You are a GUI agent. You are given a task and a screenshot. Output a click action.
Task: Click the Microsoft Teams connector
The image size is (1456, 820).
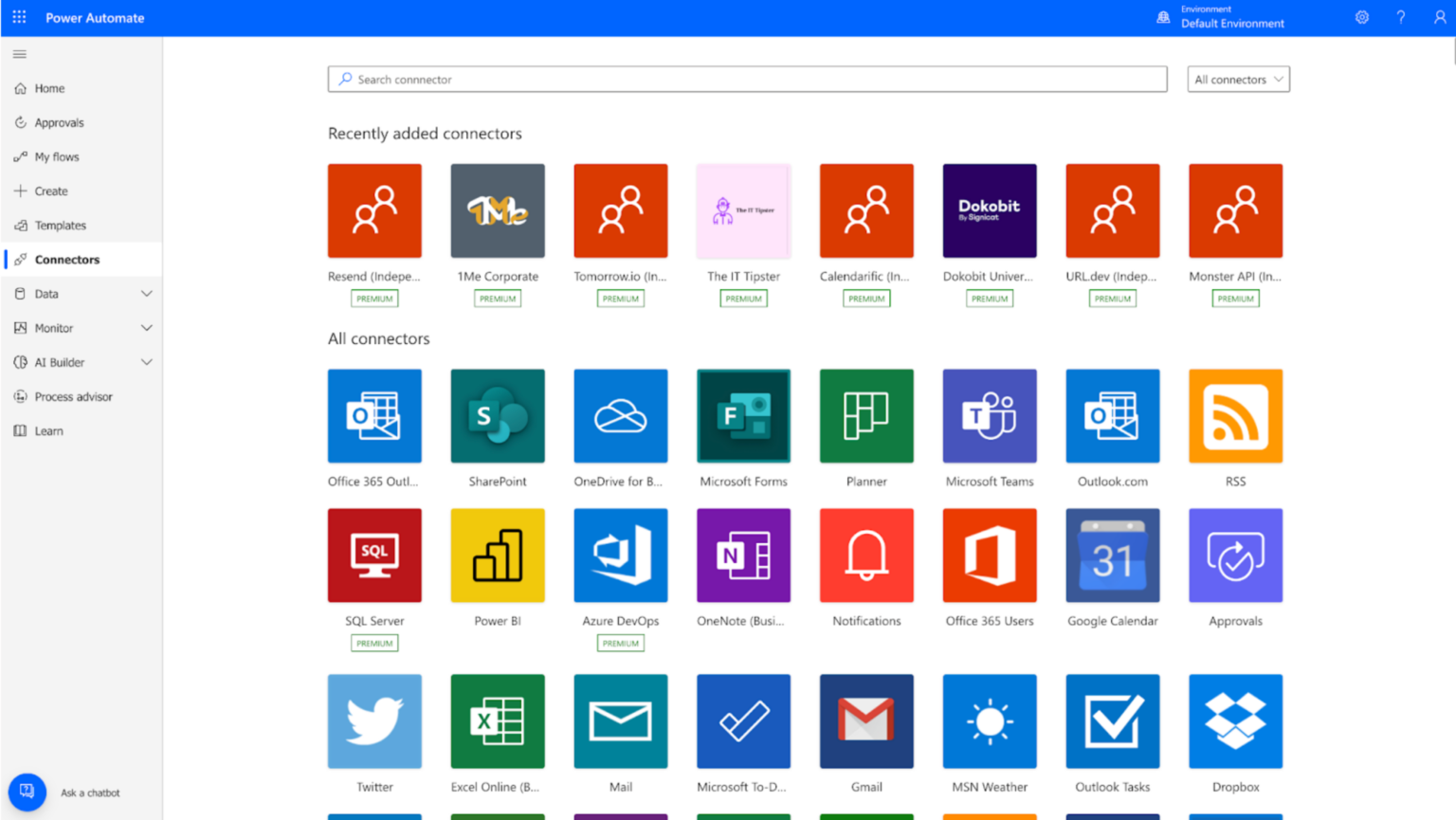click(989, 415)
